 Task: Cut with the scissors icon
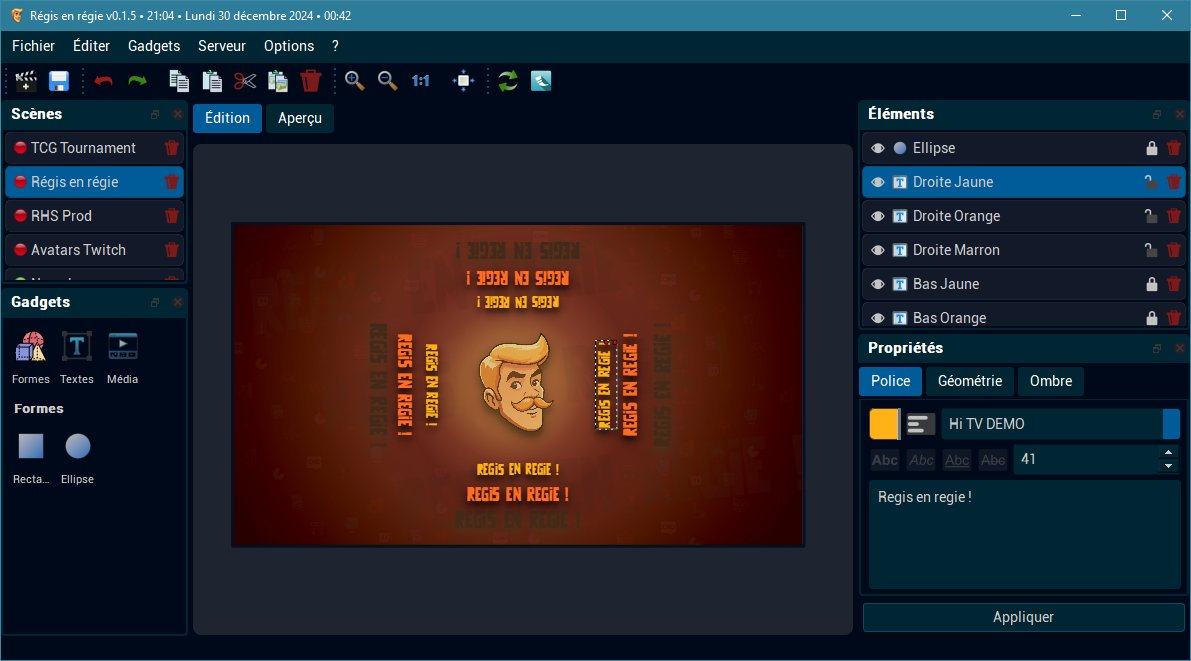pyautogui.click(x=245, y=81)
